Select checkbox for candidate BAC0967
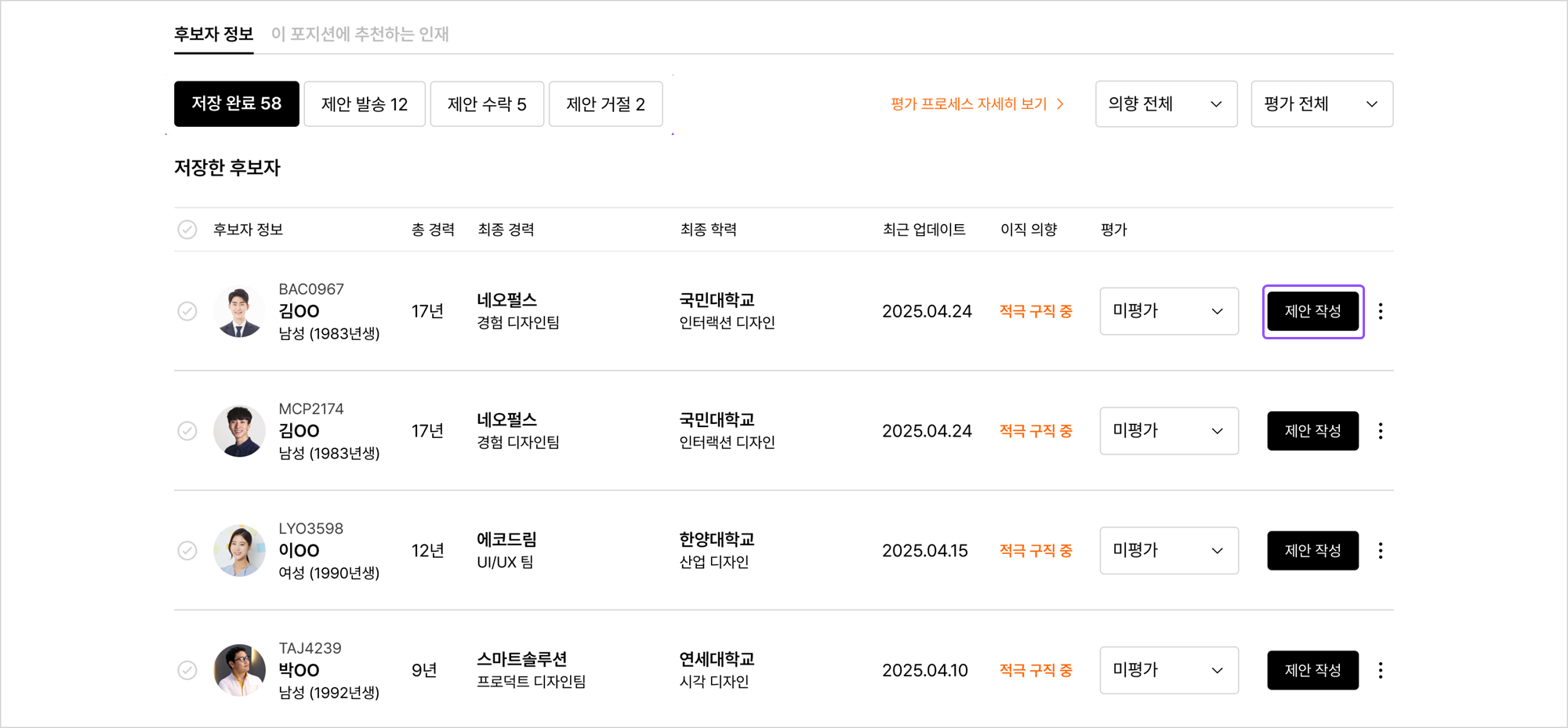This screenshot has width=1568, height=728. coord(187,311)
